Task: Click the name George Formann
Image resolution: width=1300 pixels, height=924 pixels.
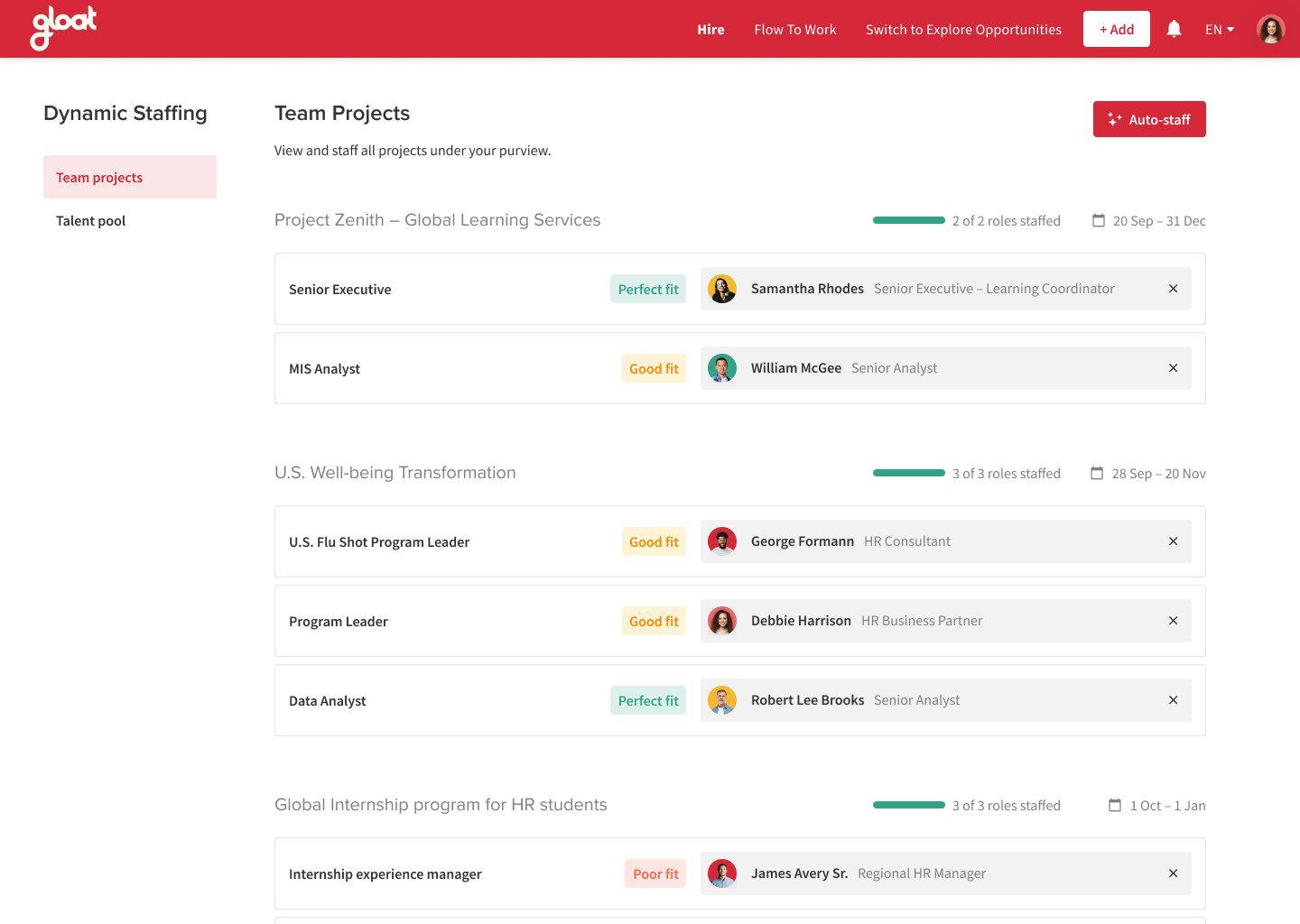Action: (x=803, y=541)
